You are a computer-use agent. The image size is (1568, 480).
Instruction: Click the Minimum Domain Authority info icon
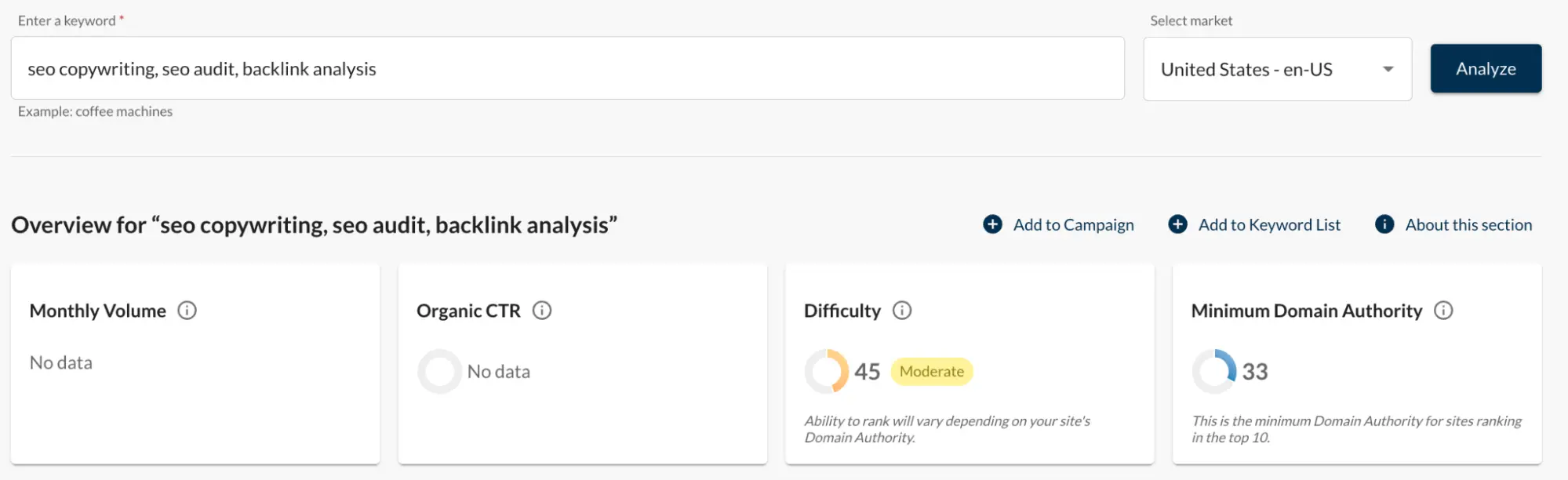coord(1443,311)
